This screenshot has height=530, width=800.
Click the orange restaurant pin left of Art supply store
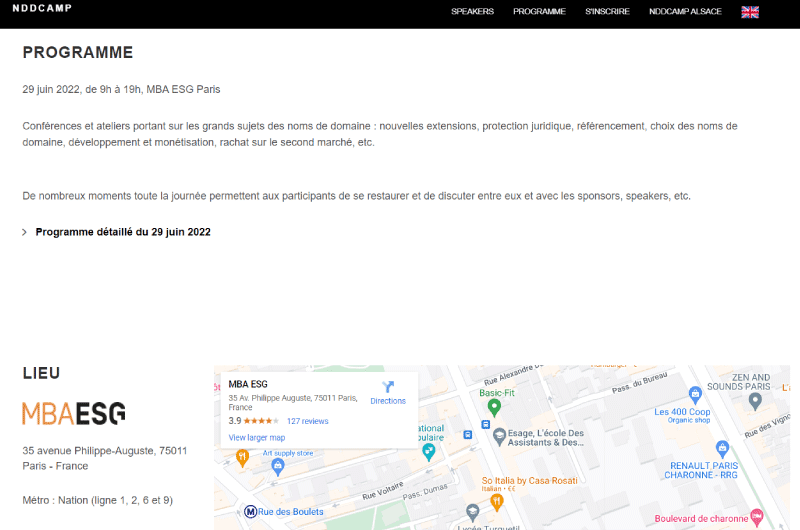click(x=242, y=458)
